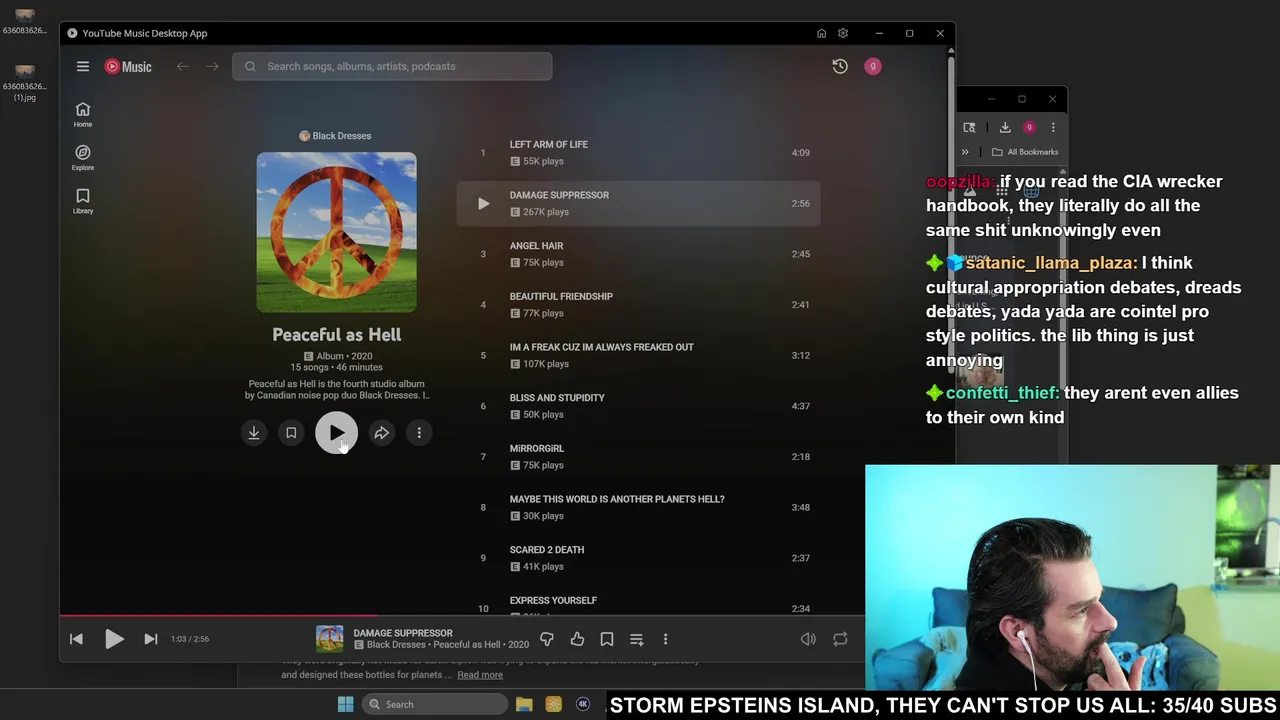Go forward with the right arrow
Screen dimensions: 1280x720
click(212, 66)
